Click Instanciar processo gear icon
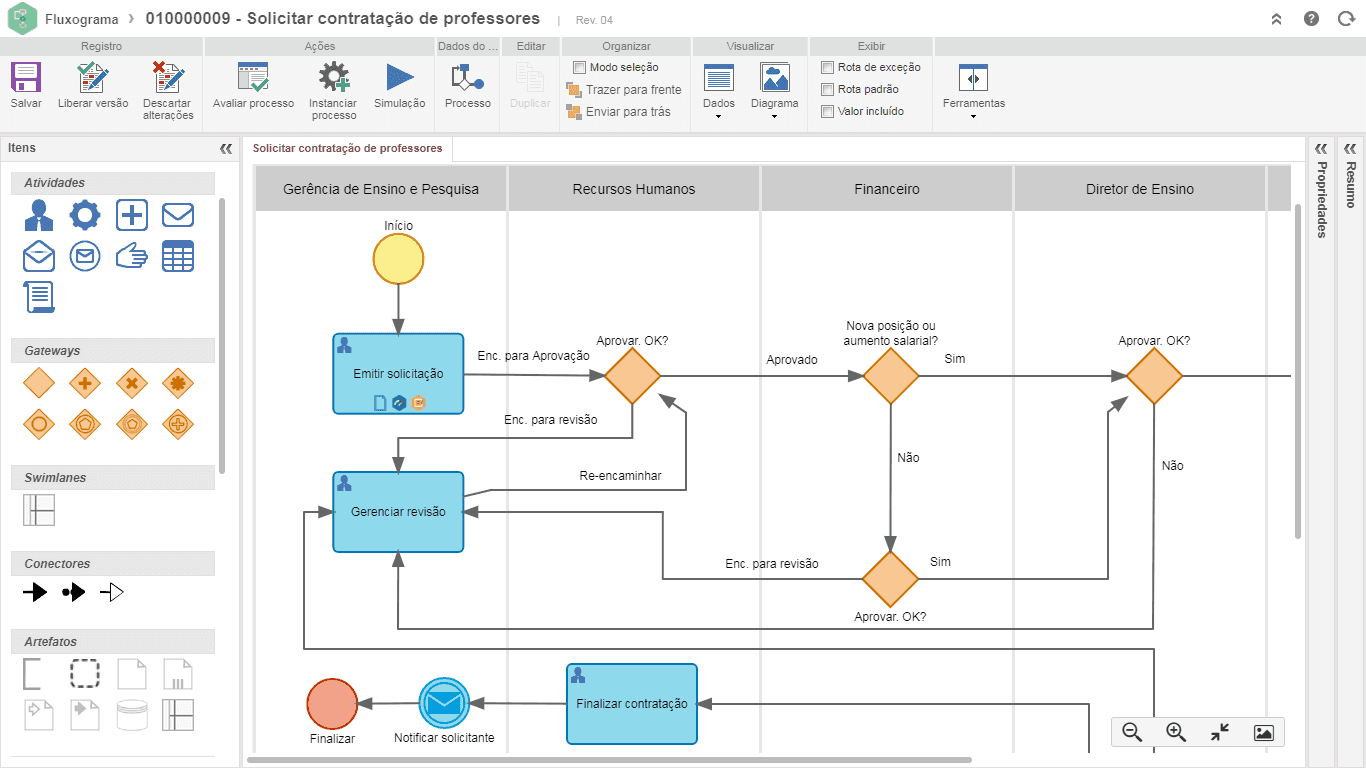Image resolution: width=1366 pixels, height=768 pixels. [x=333, y=78]
